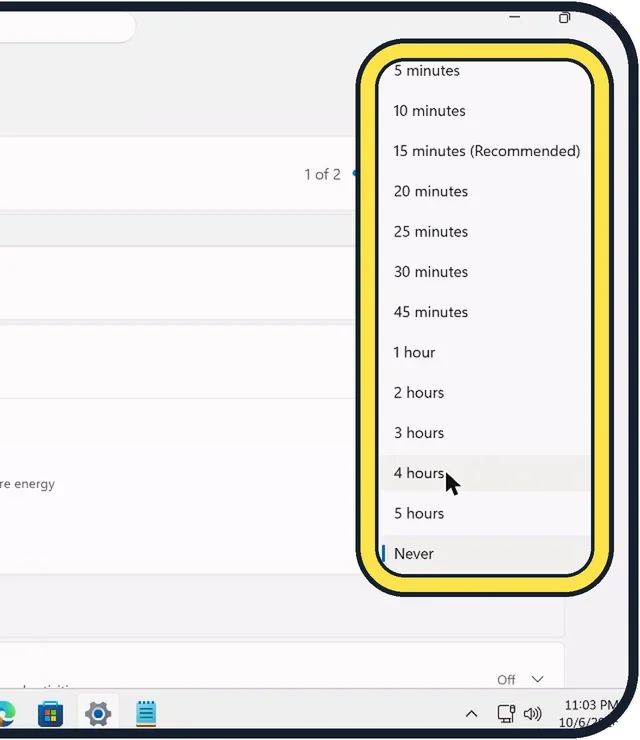The image size is (640, 740).
Task: Pick 15 minutes (Recommended)
Action: click(485, 151)
